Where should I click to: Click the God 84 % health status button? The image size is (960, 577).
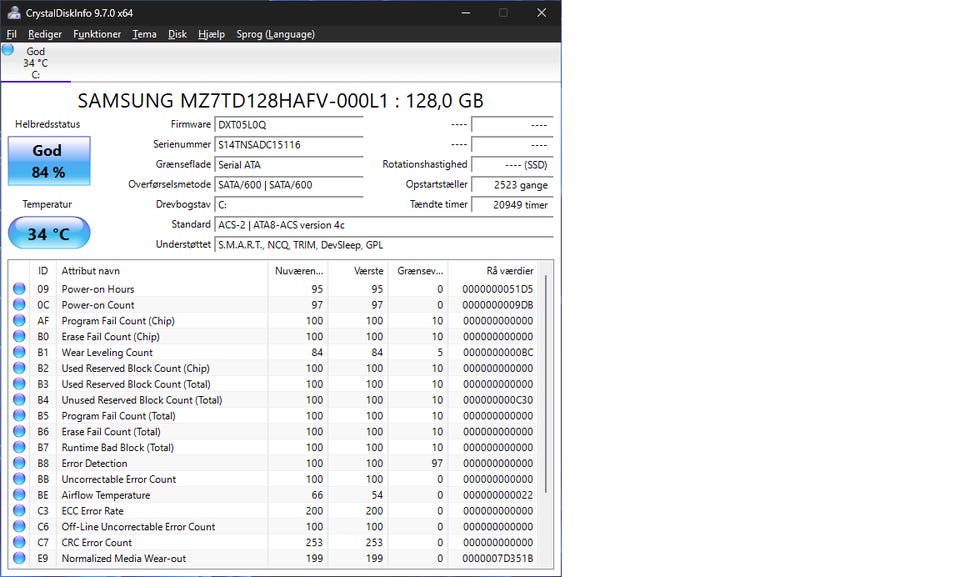point(48,161)
